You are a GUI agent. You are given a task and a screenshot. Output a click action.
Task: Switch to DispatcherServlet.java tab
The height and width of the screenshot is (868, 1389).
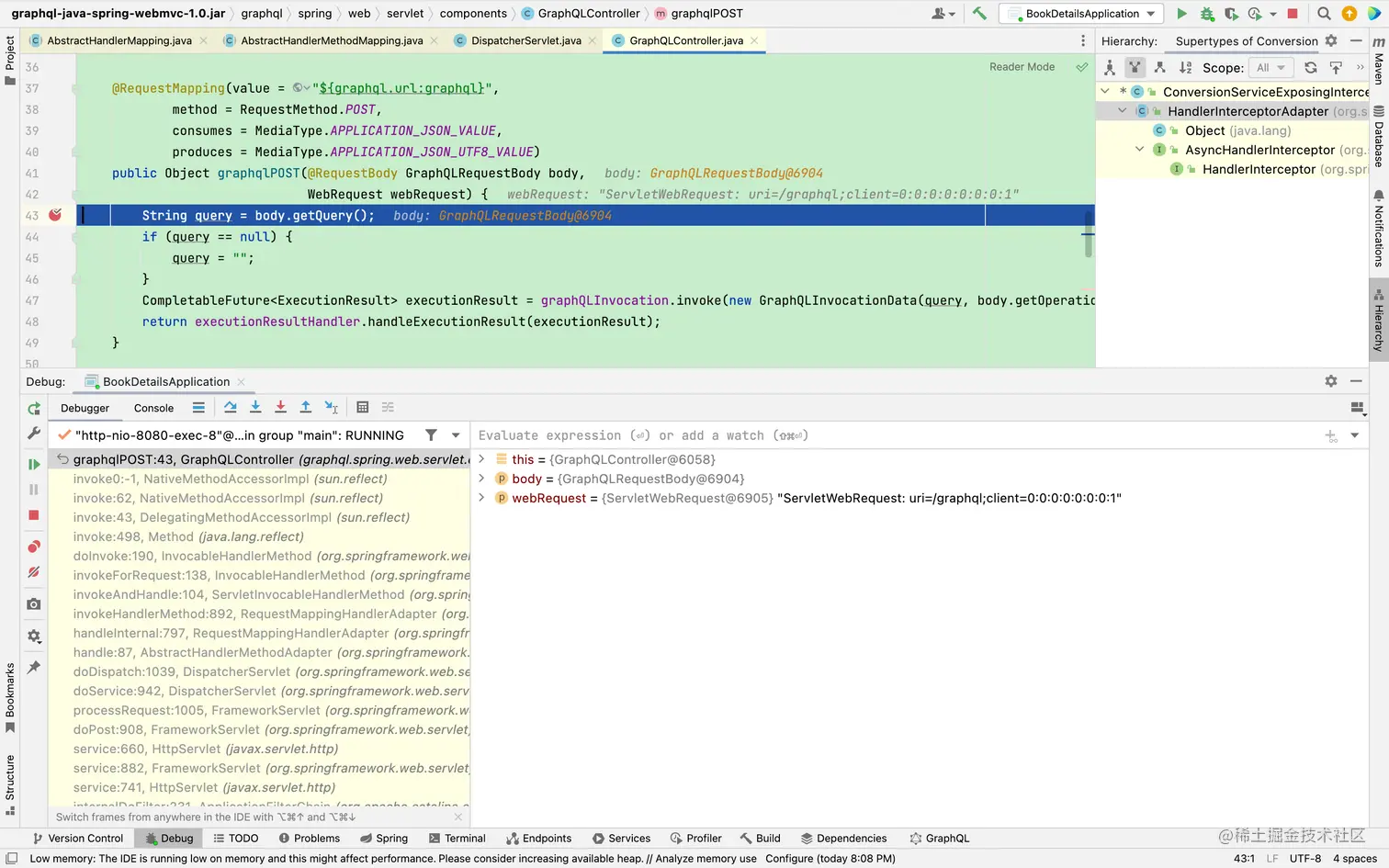click(x=525, y=40)
